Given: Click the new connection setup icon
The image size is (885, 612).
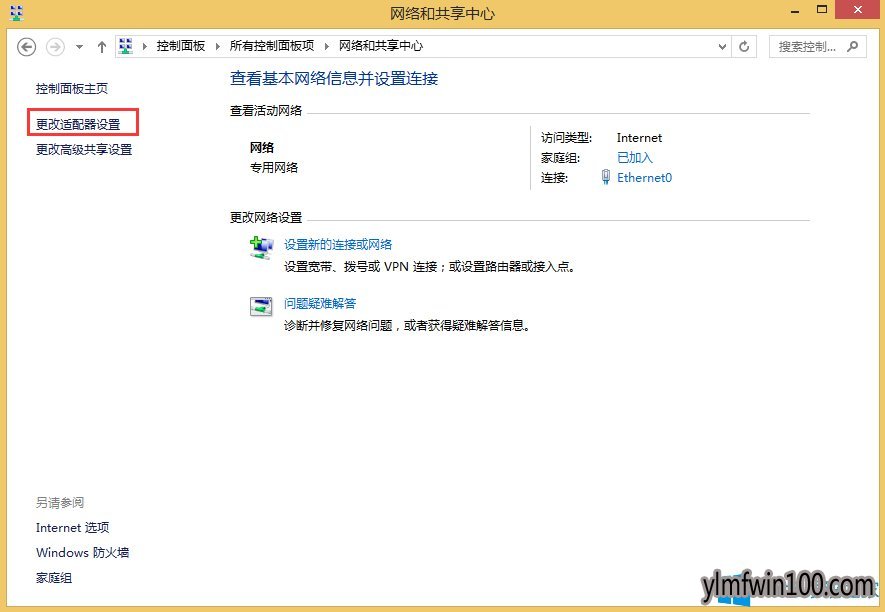Looking at the screenshot, I should click(261, 248).
